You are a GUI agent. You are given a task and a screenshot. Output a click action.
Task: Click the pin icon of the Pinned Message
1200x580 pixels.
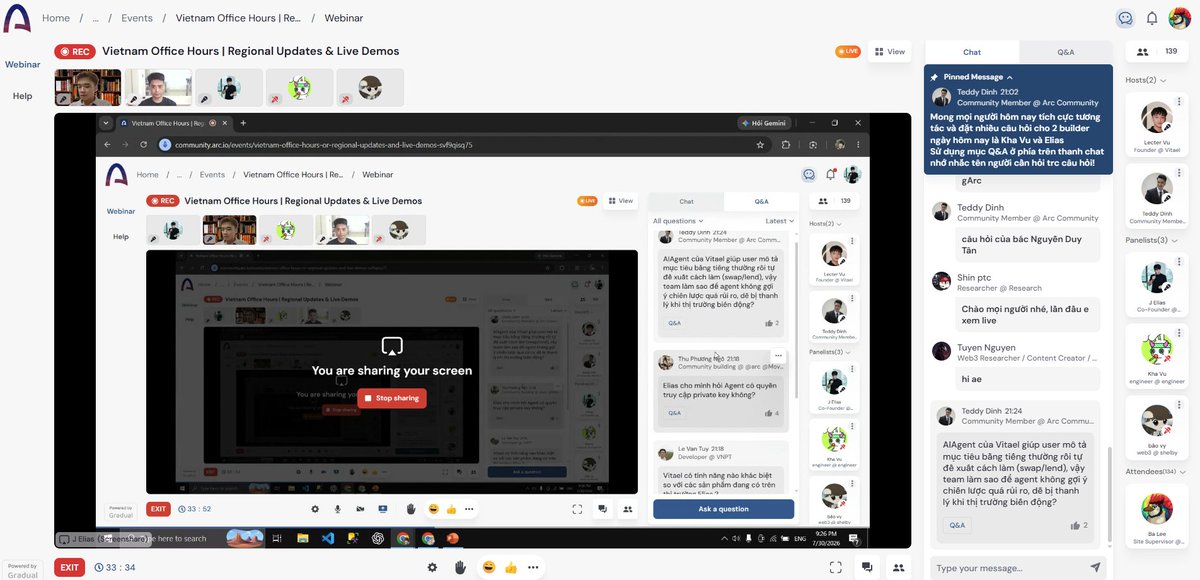(934, 77)
